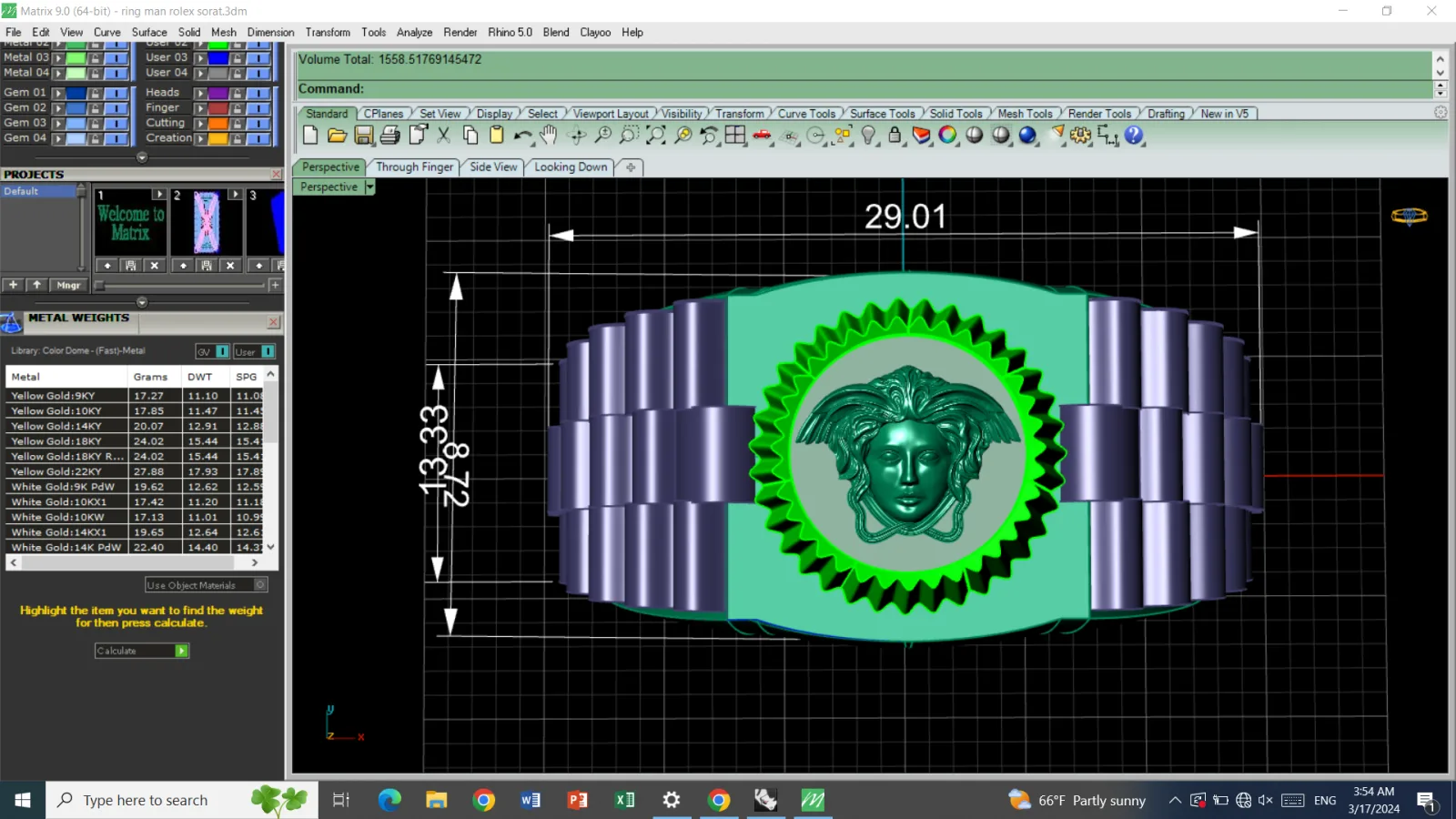Add a new viewport tab with plus
Screen dimensions: 1456x819
coord(631,167)
